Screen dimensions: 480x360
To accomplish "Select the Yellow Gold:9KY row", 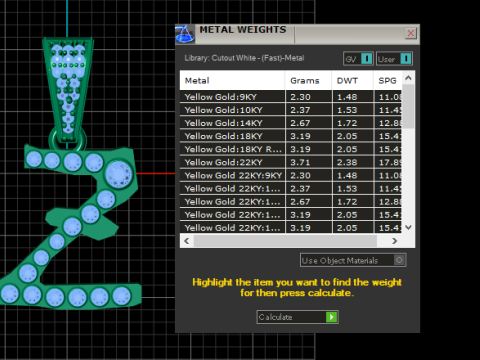I will [291, 97].
